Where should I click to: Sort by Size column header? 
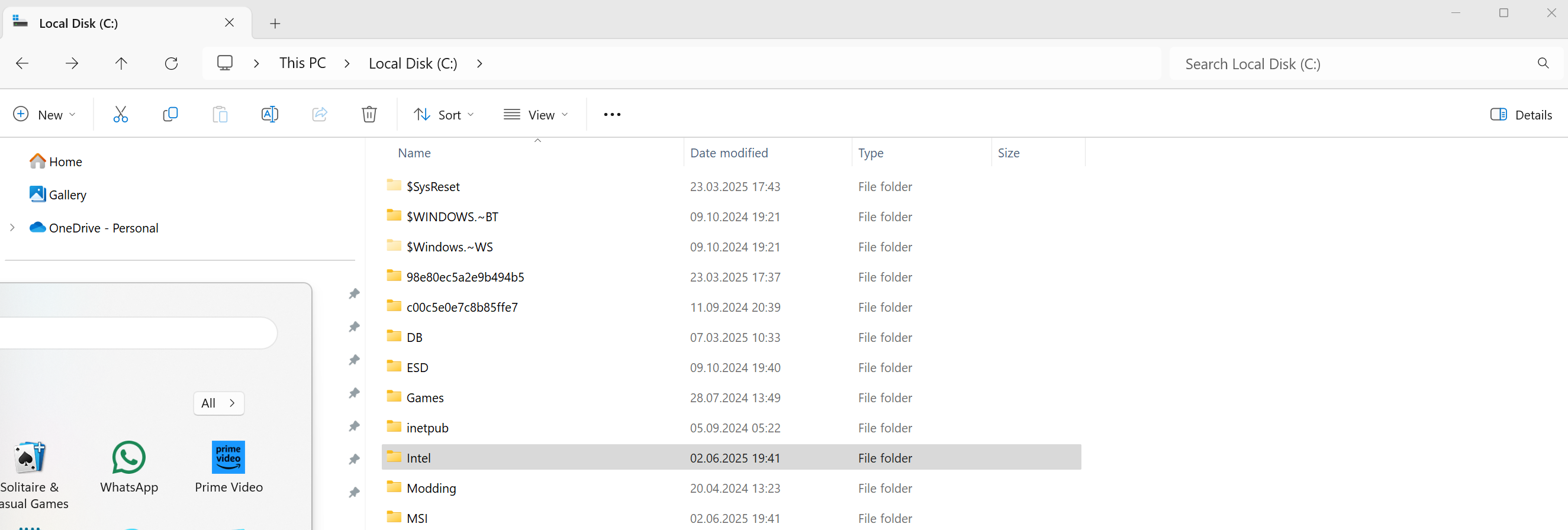(1009, 153)
